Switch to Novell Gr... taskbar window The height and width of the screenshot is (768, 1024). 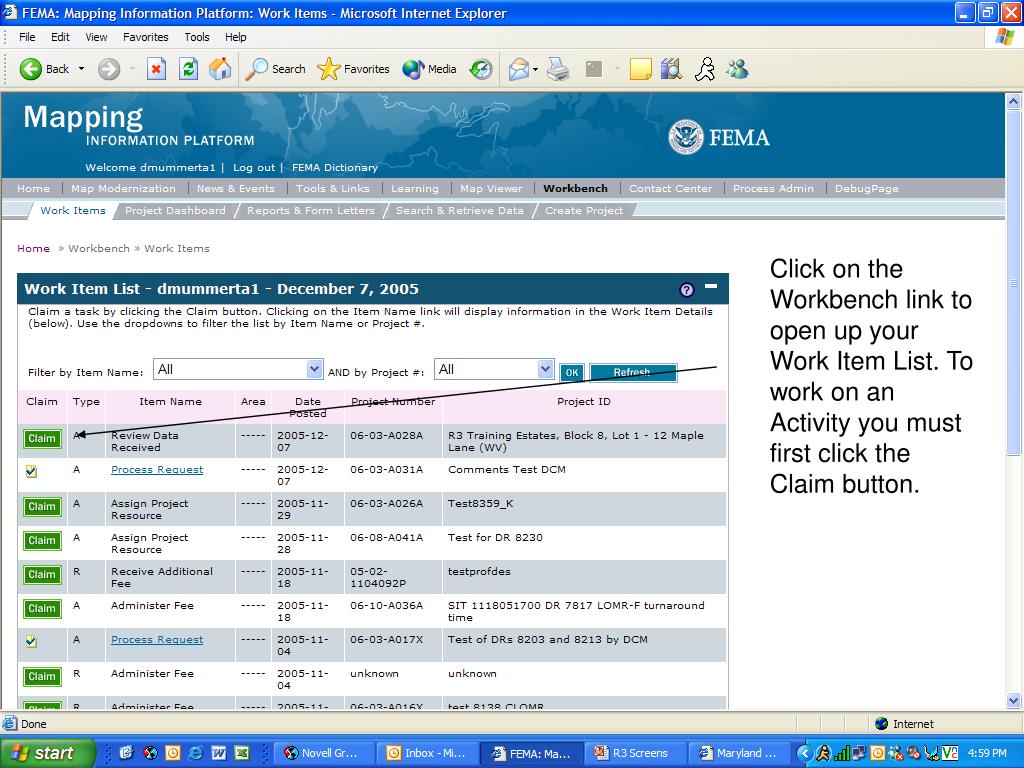(x=323, y=753)
